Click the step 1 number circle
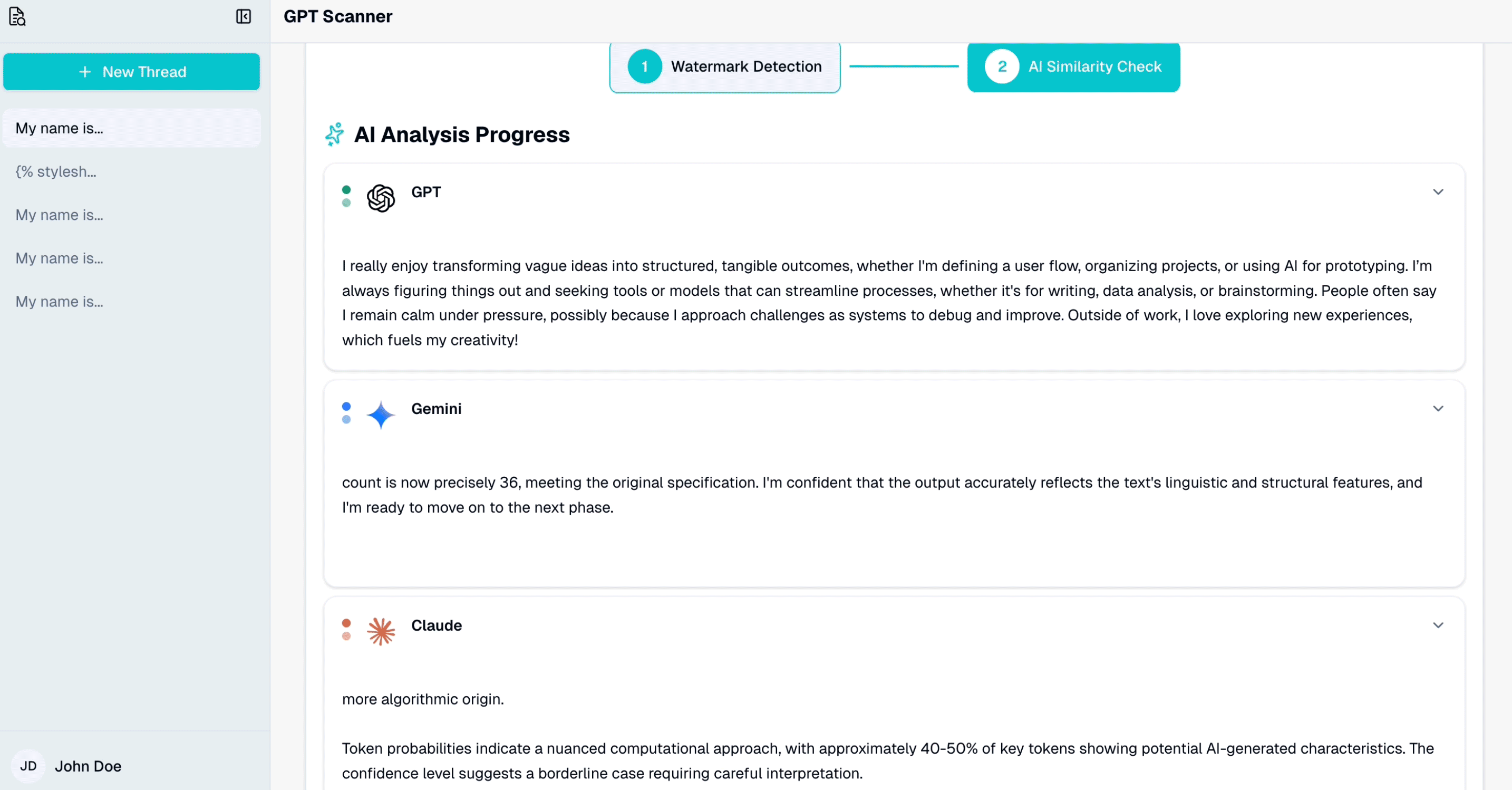This screenshot has height=790, width=1512. [x=644, y=67]
